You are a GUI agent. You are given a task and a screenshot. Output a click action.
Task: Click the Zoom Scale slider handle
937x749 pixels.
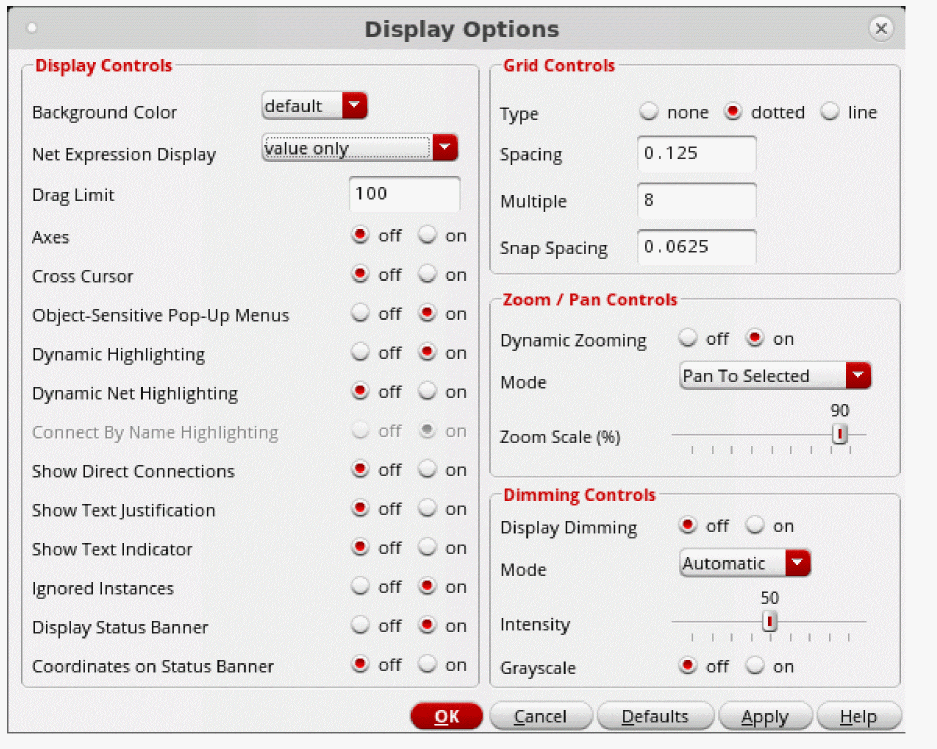pos(840,434)
